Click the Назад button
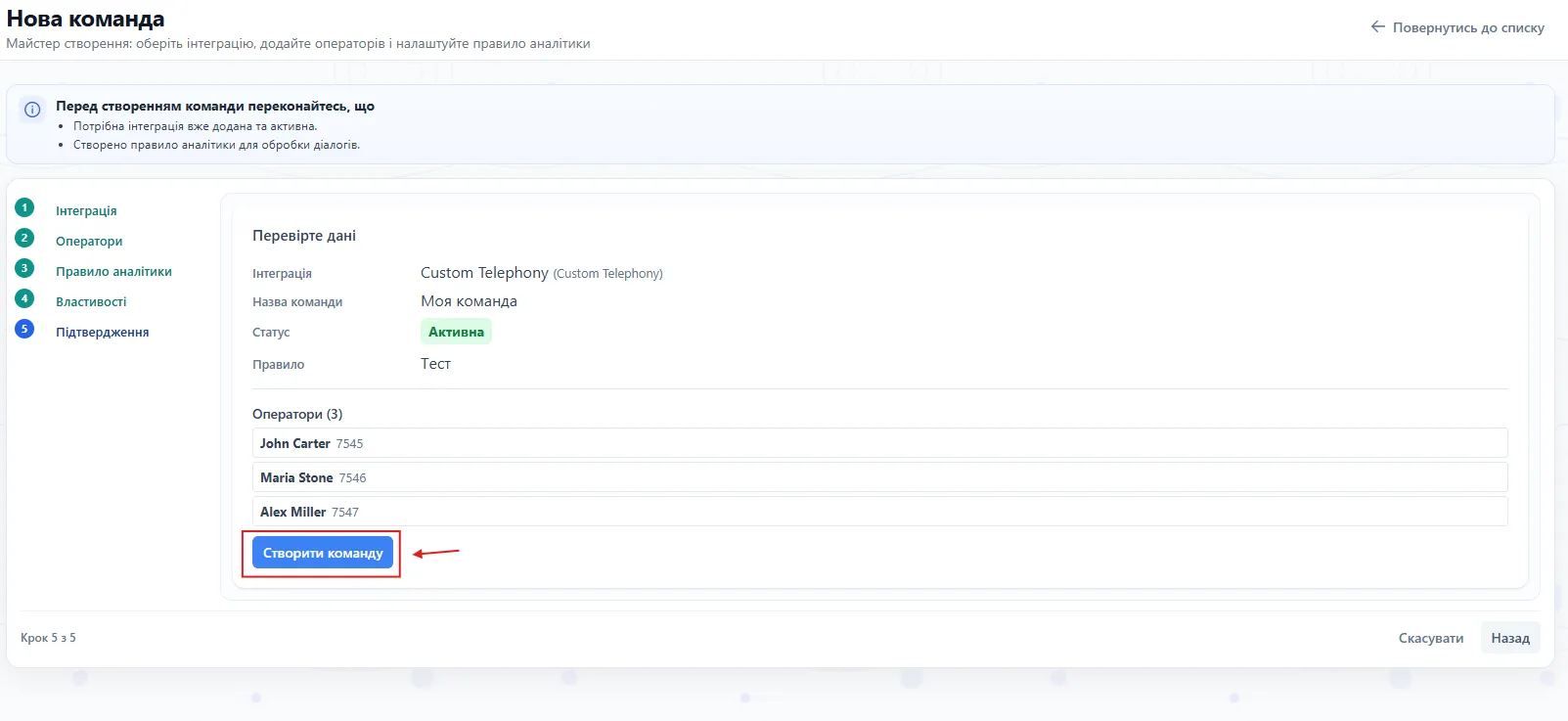1568x721 pixels. [x=1510, y=638]
